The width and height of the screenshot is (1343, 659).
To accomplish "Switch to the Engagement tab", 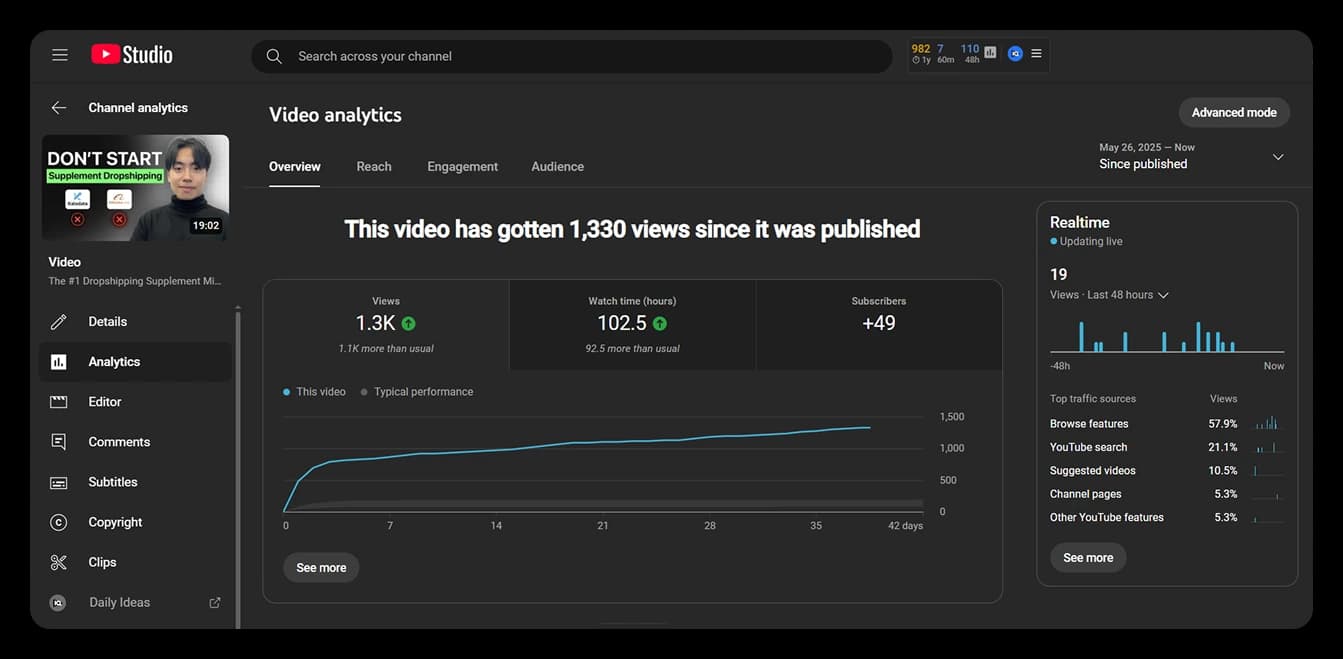I will coord(462,166).
